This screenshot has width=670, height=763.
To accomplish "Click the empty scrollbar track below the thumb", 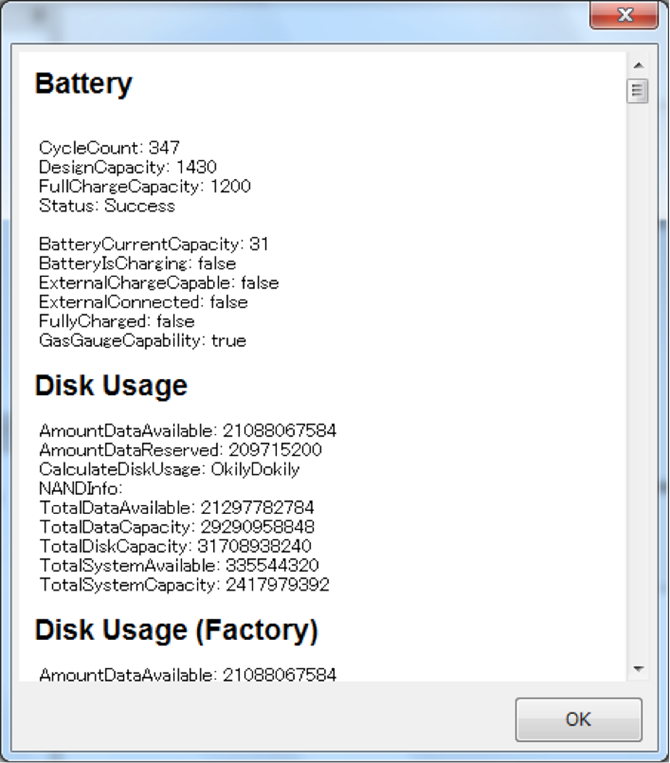I will (637, 380).
